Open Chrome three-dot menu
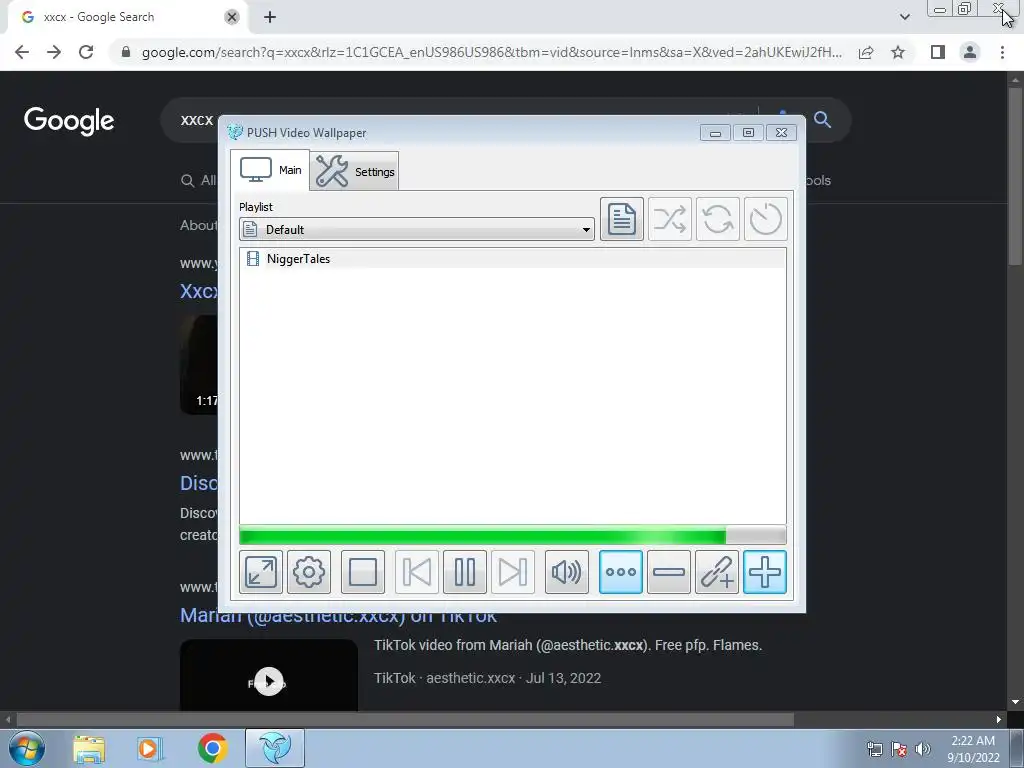 pyautogui.click(x=1002, y=52)
